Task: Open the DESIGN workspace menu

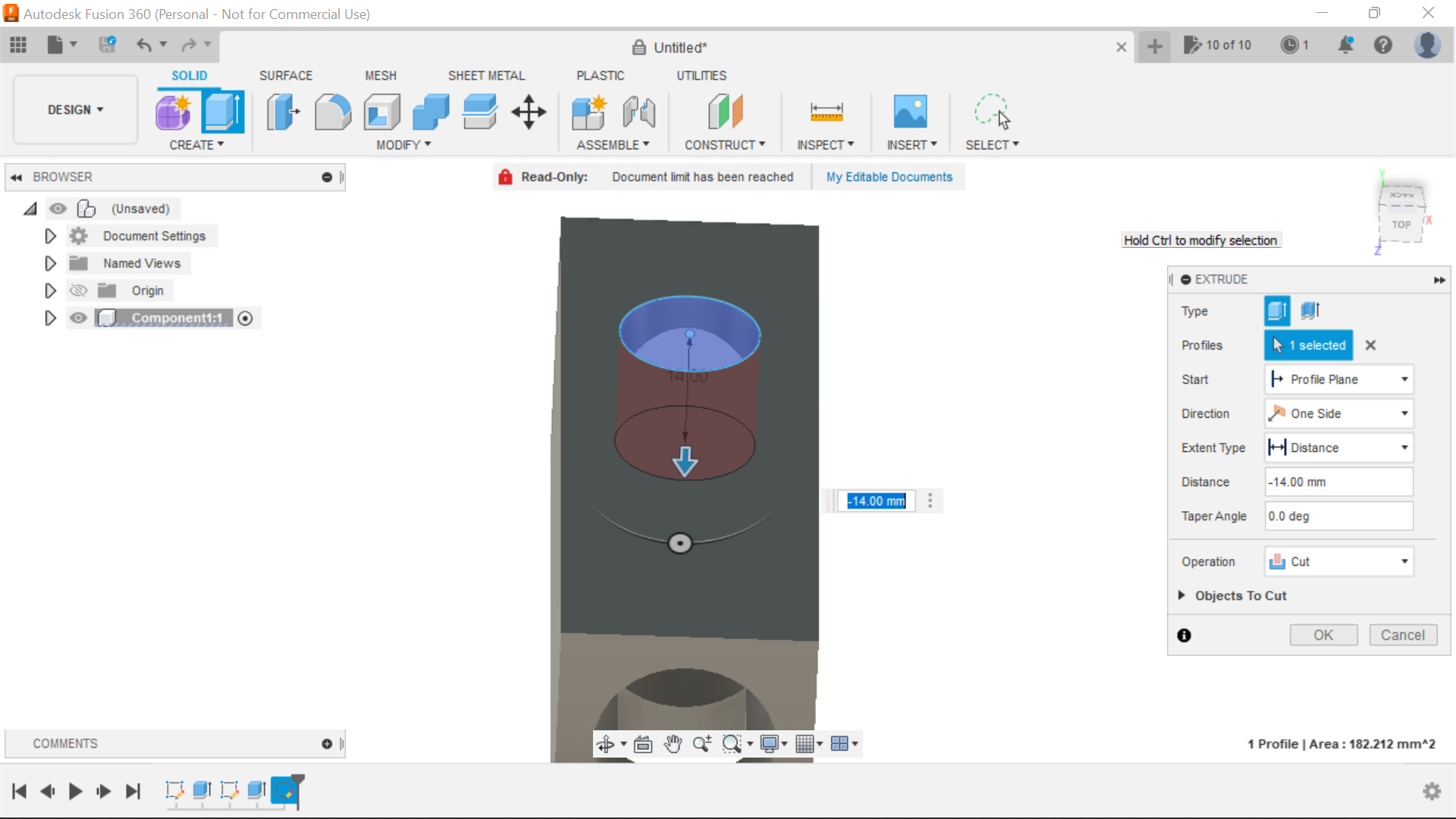Action: coord(74,109)
